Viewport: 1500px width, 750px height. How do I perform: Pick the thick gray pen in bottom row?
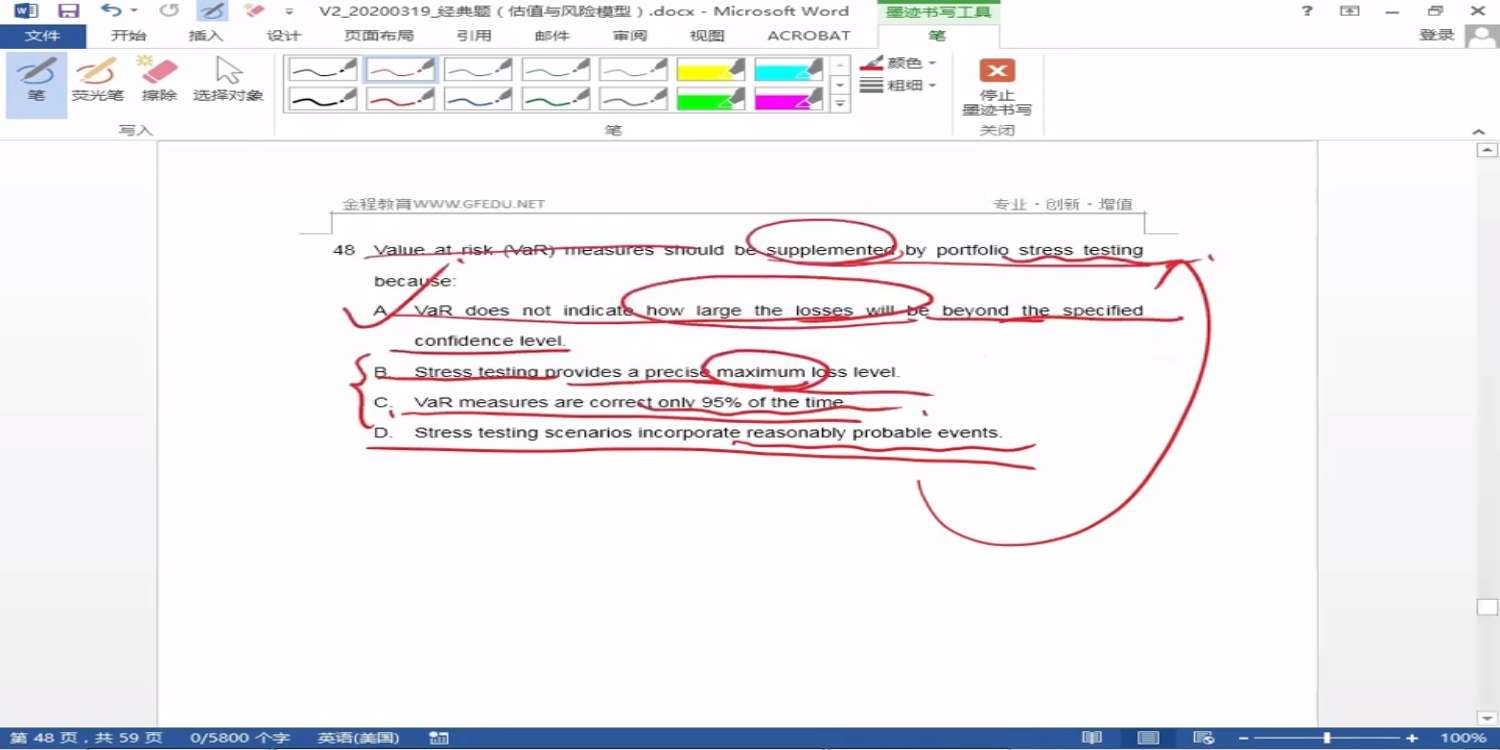(x=633, y=99)
